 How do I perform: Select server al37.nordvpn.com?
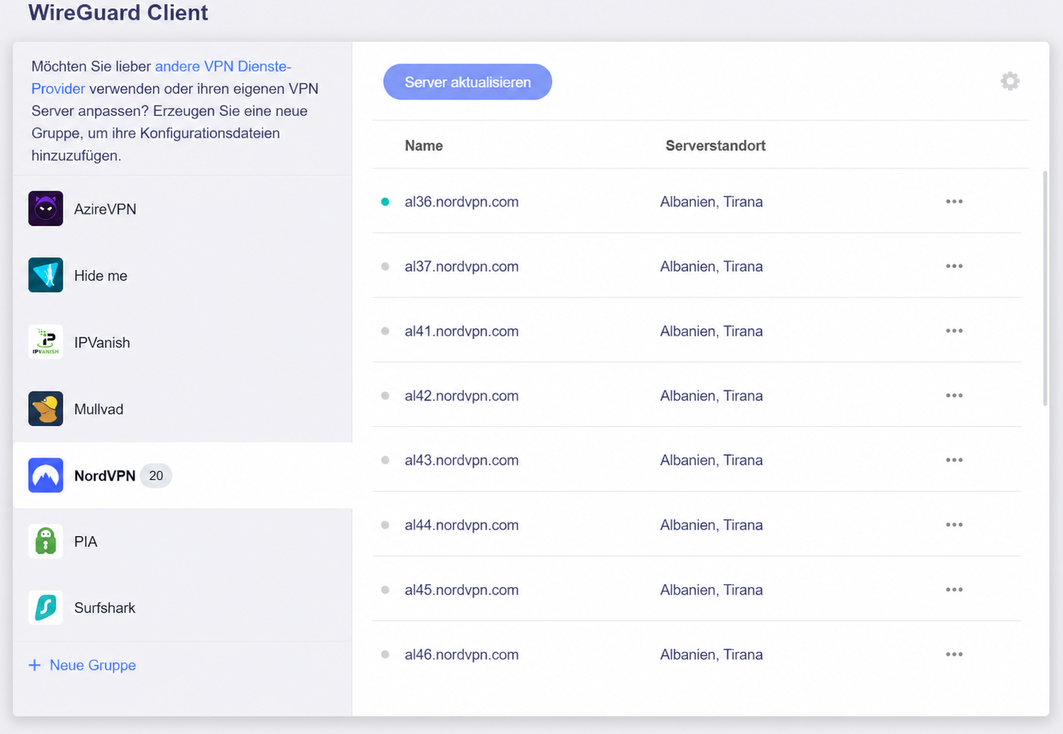[462, 266]
